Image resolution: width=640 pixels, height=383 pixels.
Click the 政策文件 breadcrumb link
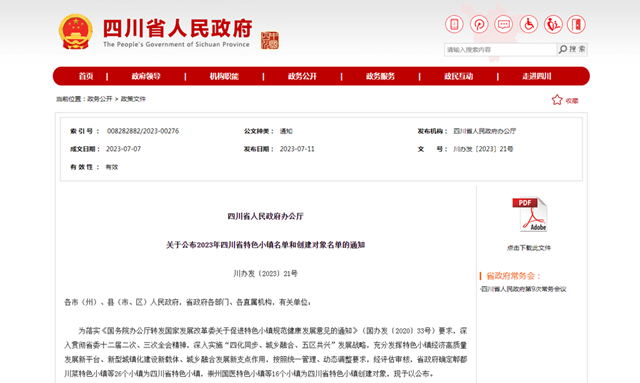click(133, 99)
